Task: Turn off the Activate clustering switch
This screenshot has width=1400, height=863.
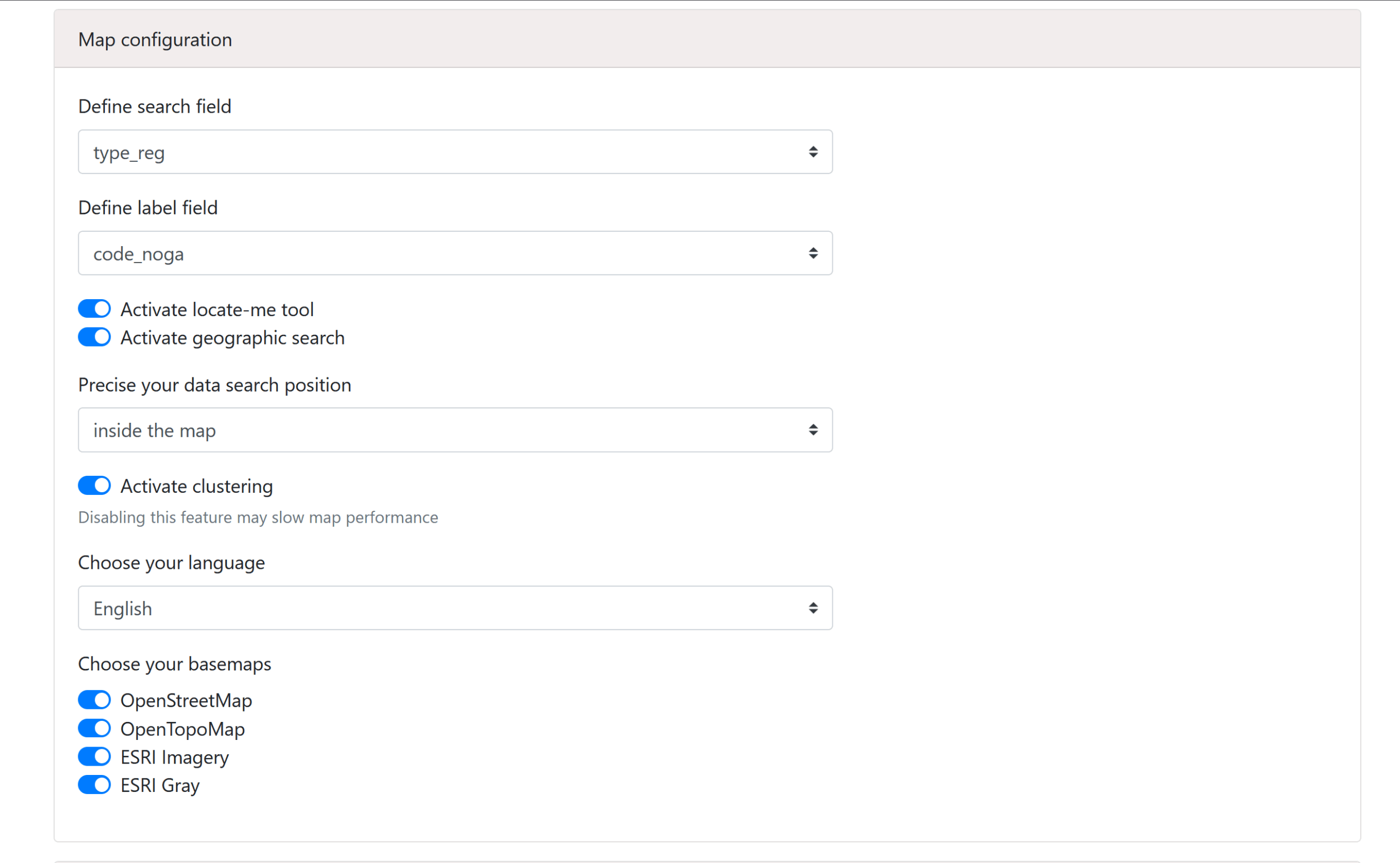Action: [x=94, y=486]
